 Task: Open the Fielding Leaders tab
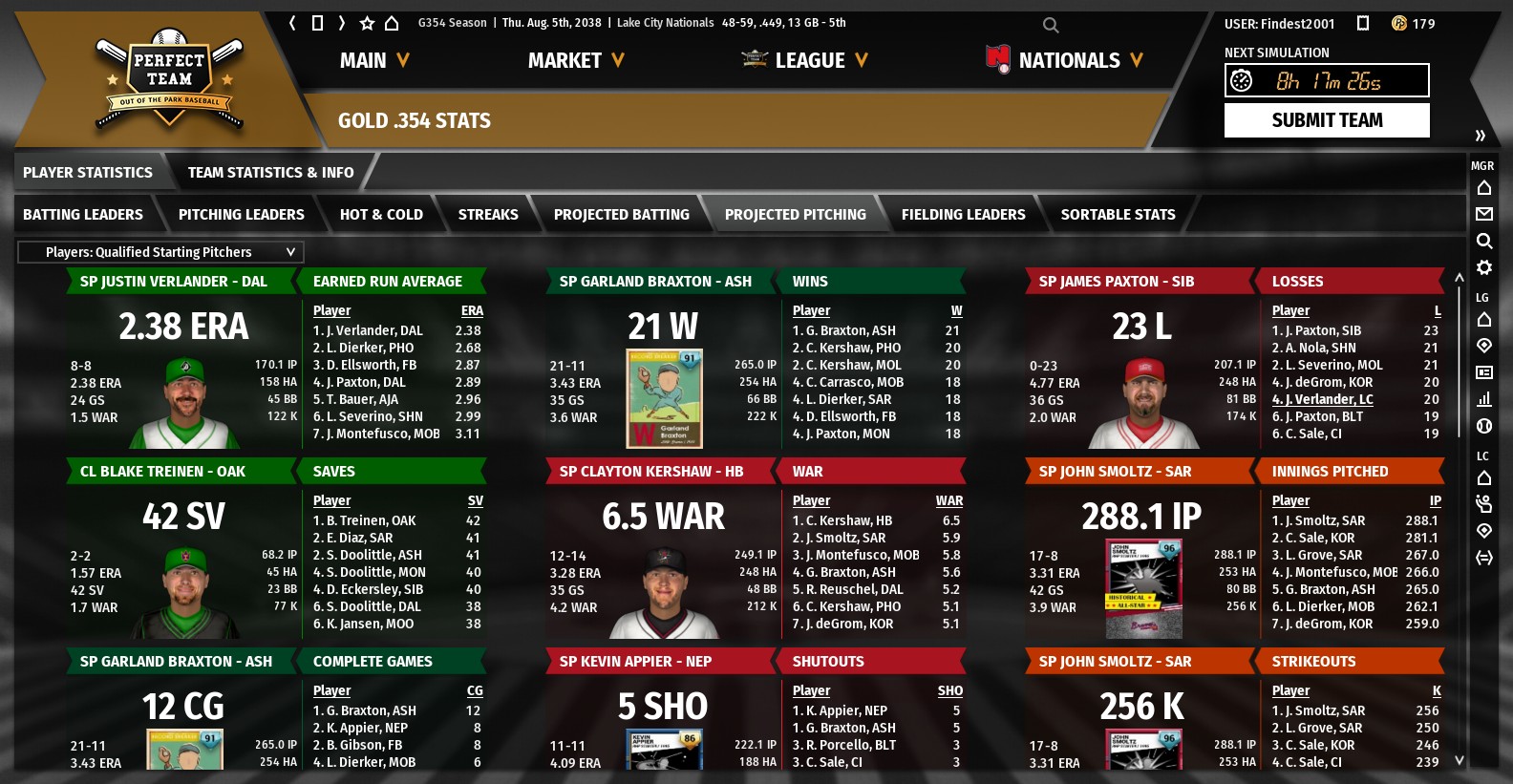[x=964, y=215]
